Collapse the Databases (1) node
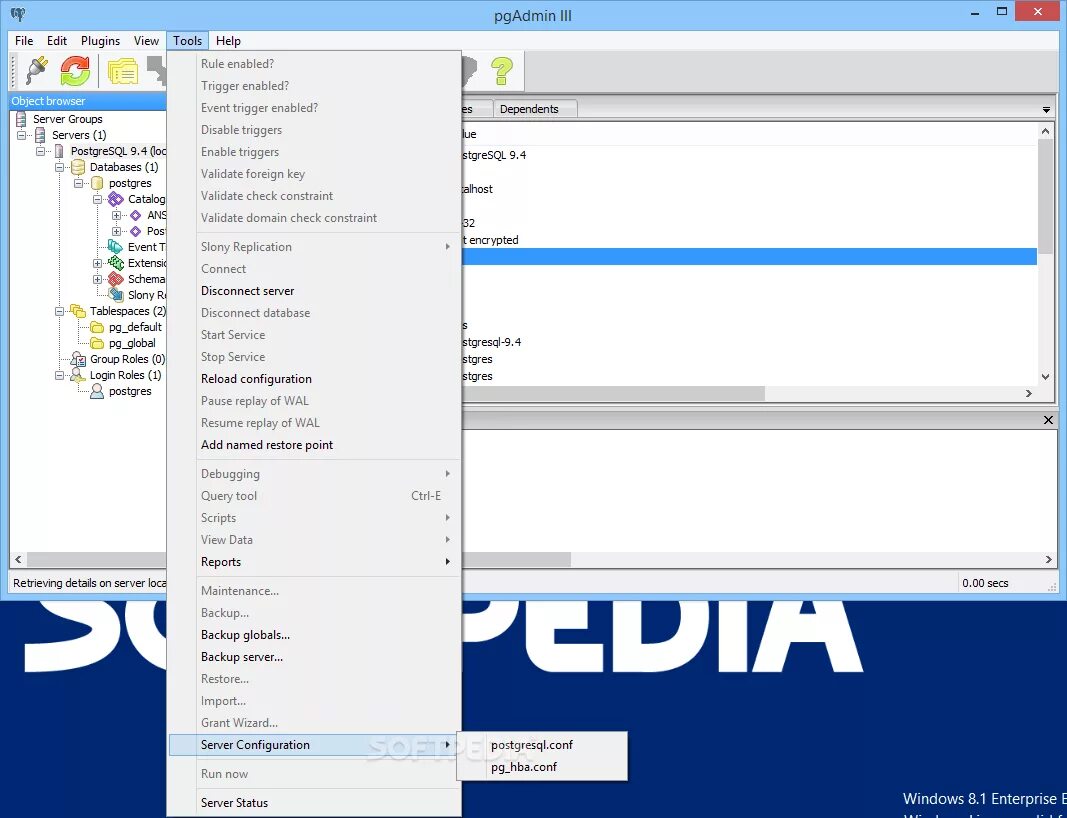The width and height of the screenshot is (1067, 818). [60, 167]
